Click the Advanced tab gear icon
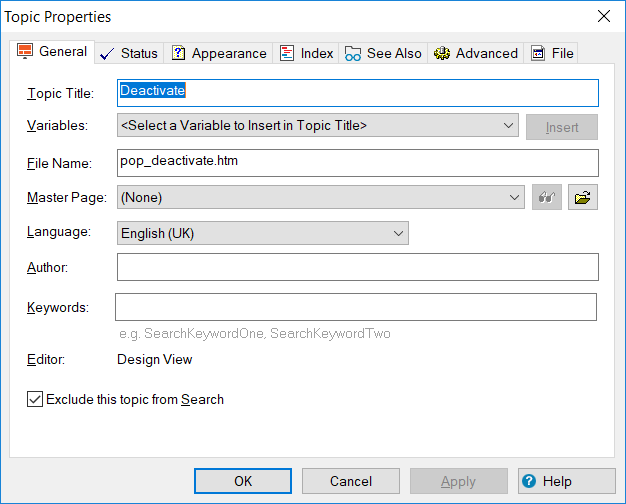The image size is (626, 504). (442, 53)
